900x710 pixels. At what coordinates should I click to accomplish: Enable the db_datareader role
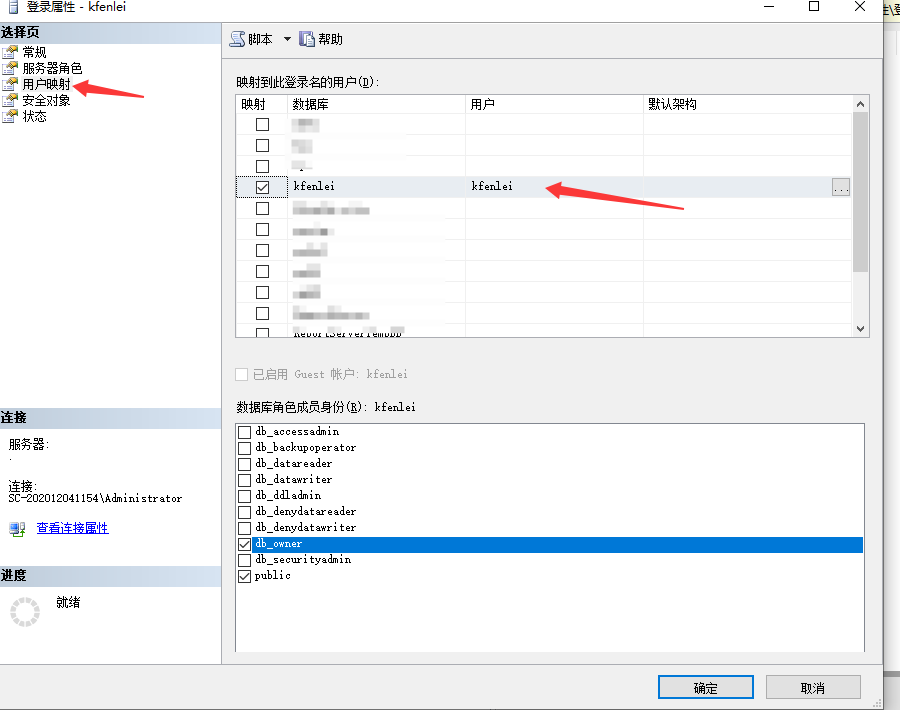coord(245,464)
